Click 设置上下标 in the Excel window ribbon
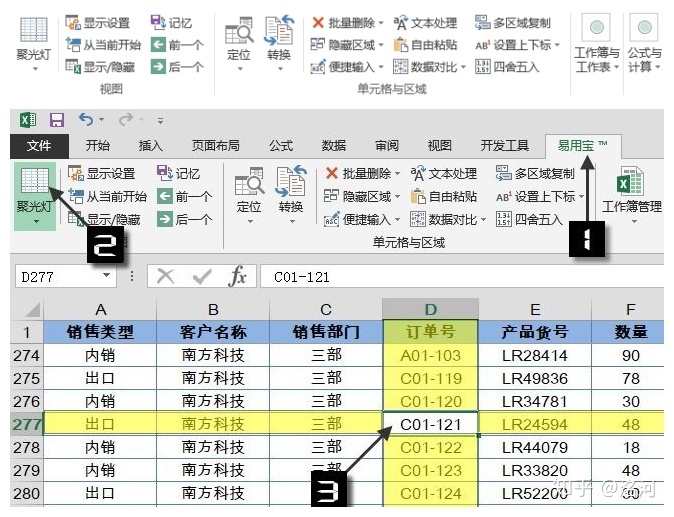 coord(539,197)
